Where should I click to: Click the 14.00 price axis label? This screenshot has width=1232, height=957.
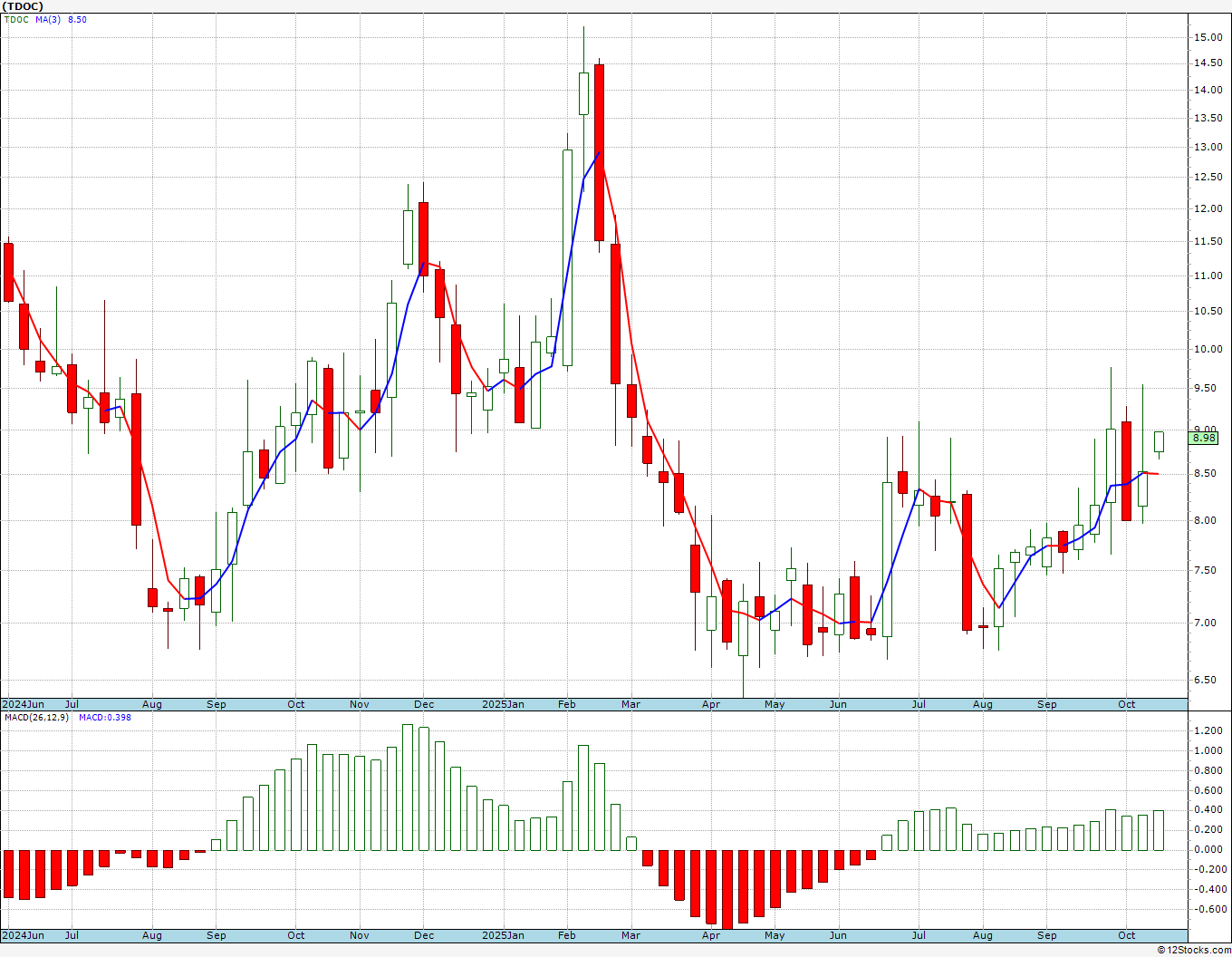point(1208,90)
